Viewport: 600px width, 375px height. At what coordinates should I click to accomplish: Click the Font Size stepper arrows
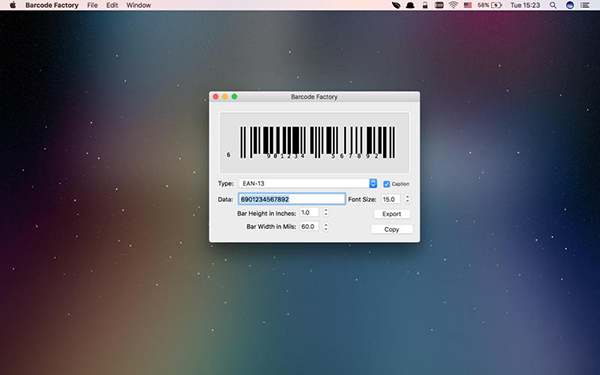(407, 199)
